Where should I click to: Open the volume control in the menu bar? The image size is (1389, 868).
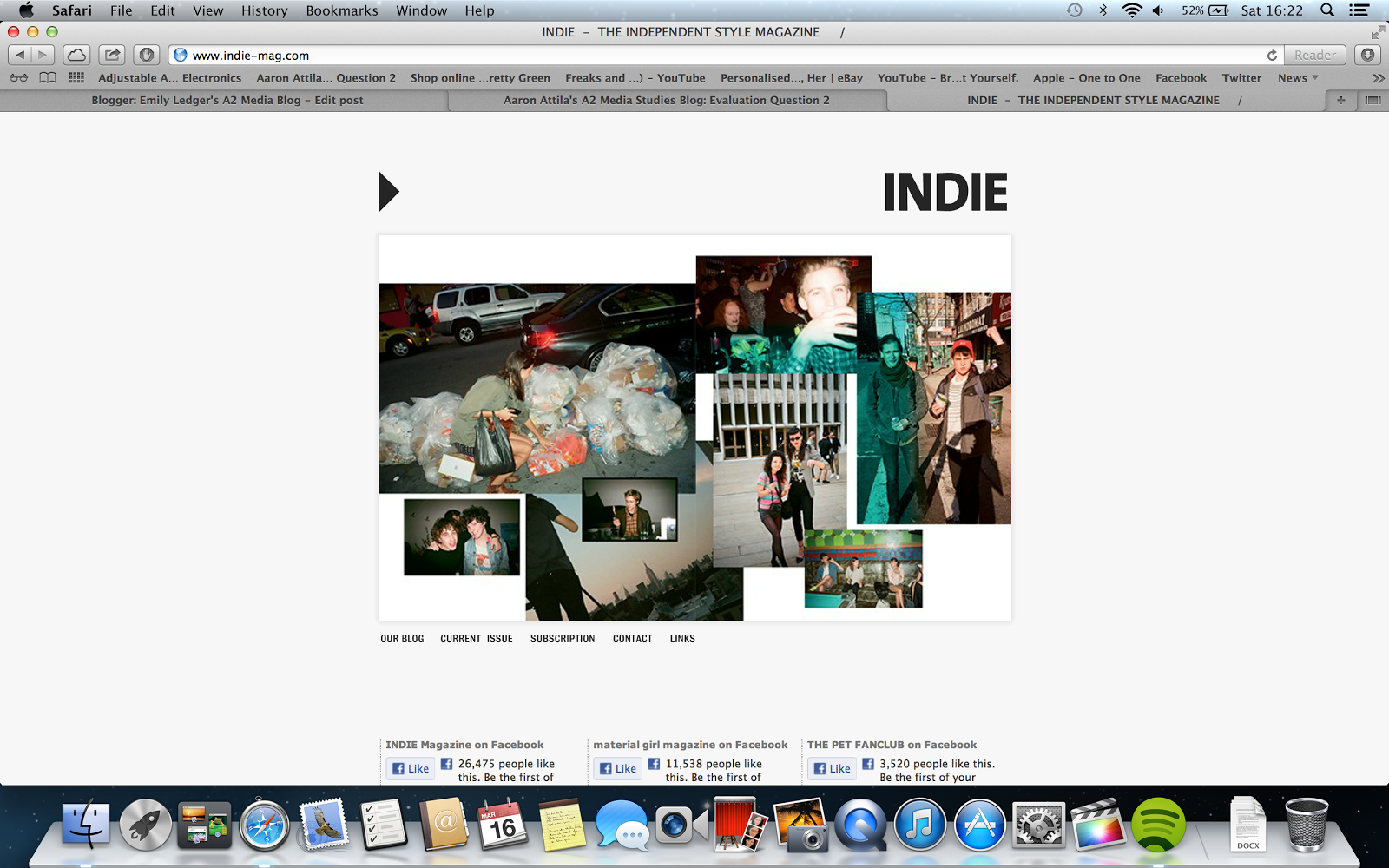(1158, 10)
